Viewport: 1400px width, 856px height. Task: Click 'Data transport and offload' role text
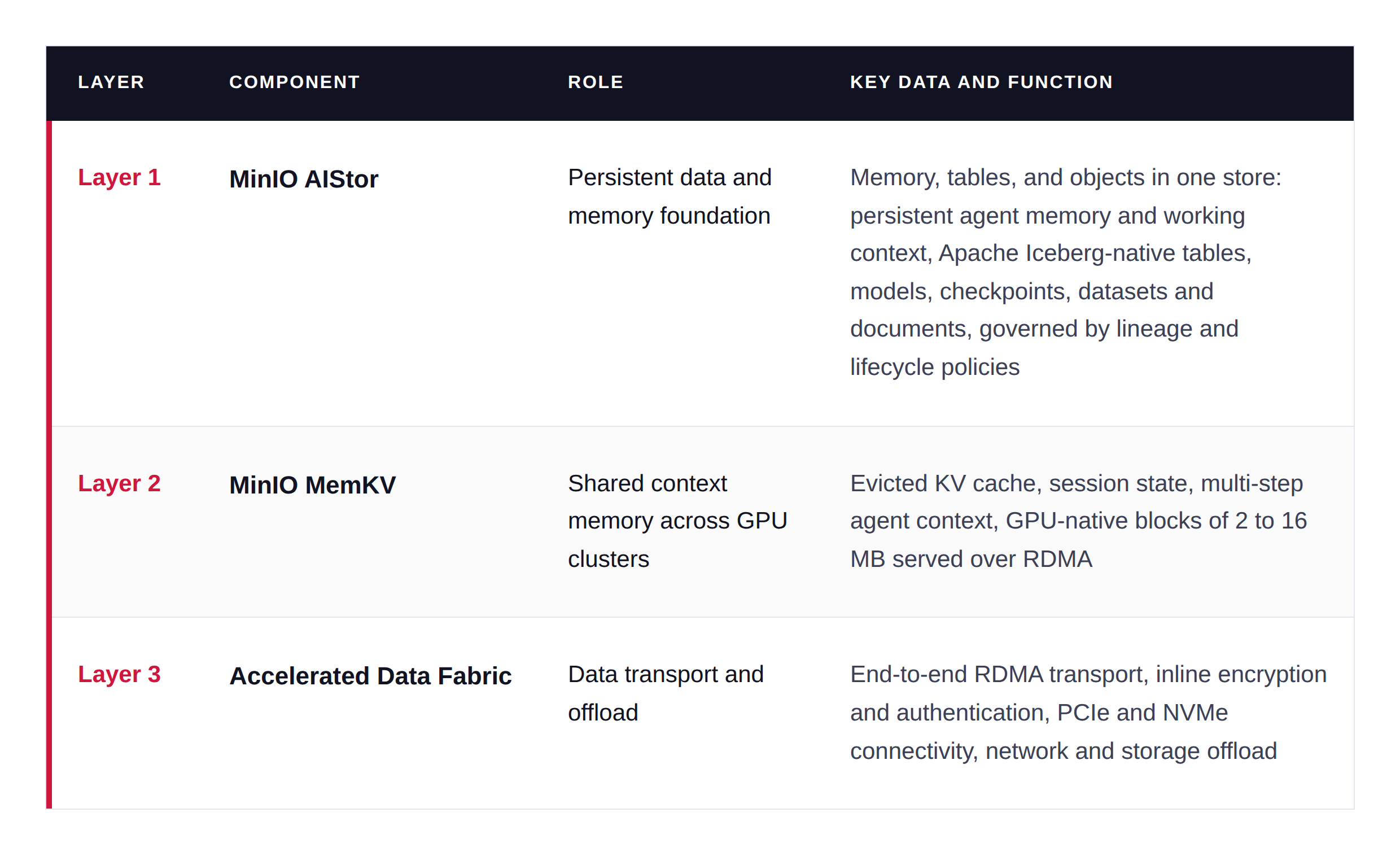pyautogui.click(x=666, y=693)
